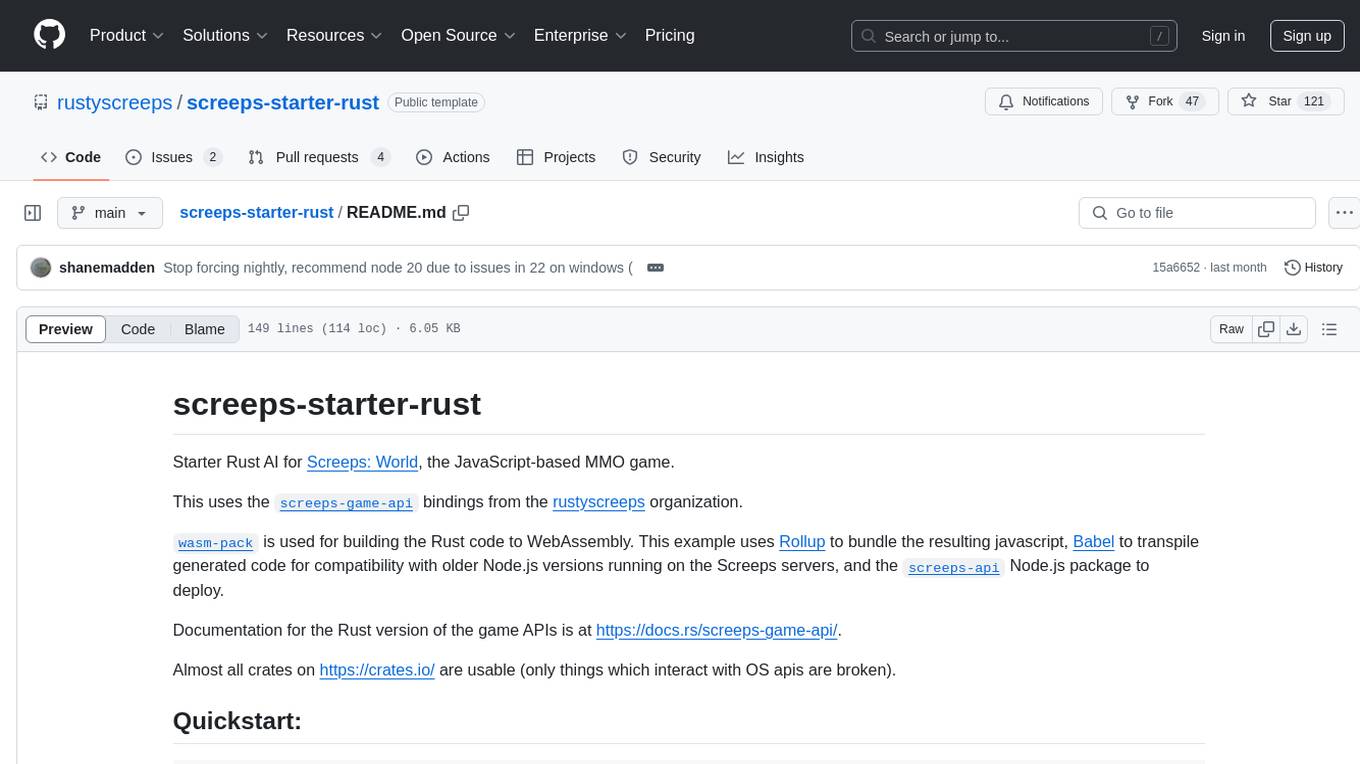Open the Rollup link
This screenshot has width=1360, height=764.
(x=802, y=542)
